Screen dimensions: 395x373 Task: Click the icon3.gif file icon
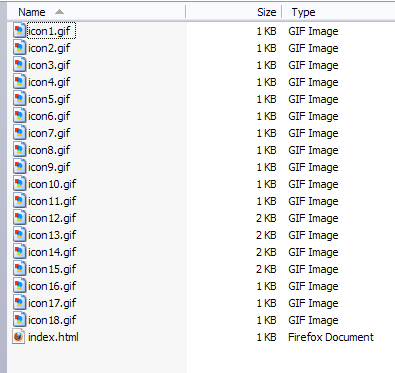pyautogui.click(x=19, y=65)
